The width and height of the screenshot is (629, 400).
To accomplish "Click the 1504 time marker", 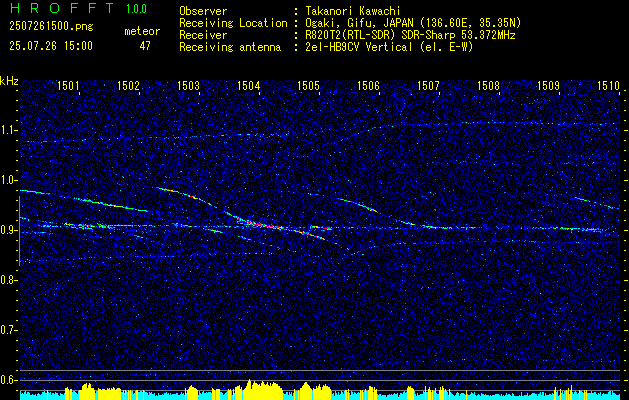I will pos(248,85).
